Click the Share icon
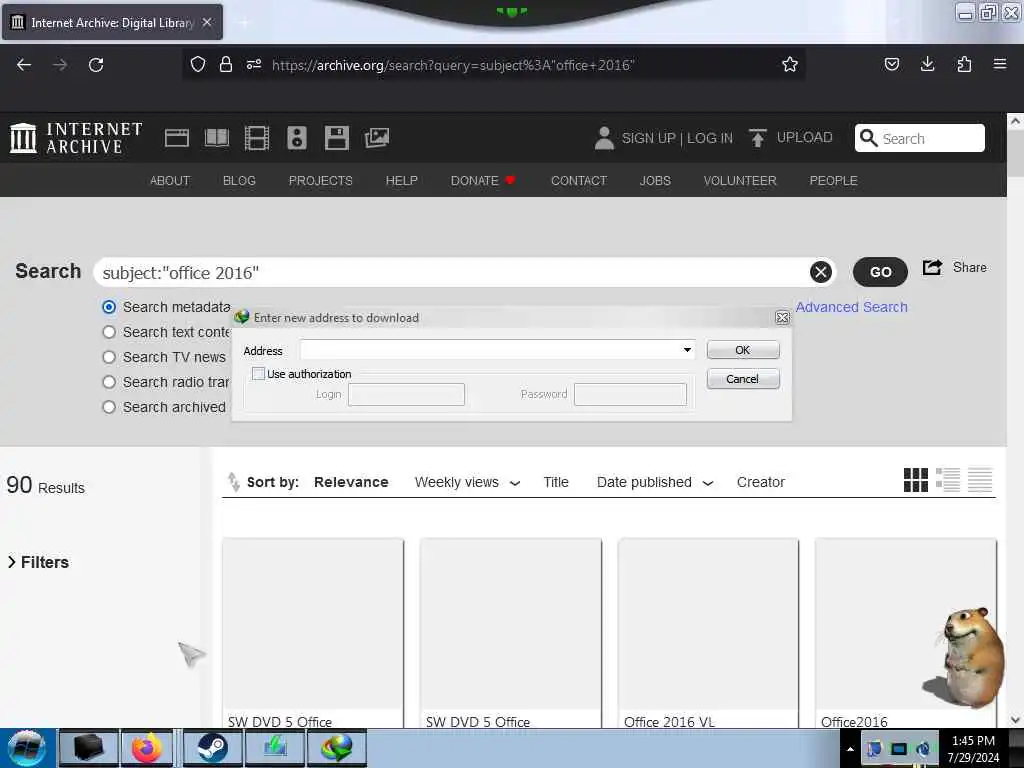This screenshot has width=1024, height=768. (932, 267)
